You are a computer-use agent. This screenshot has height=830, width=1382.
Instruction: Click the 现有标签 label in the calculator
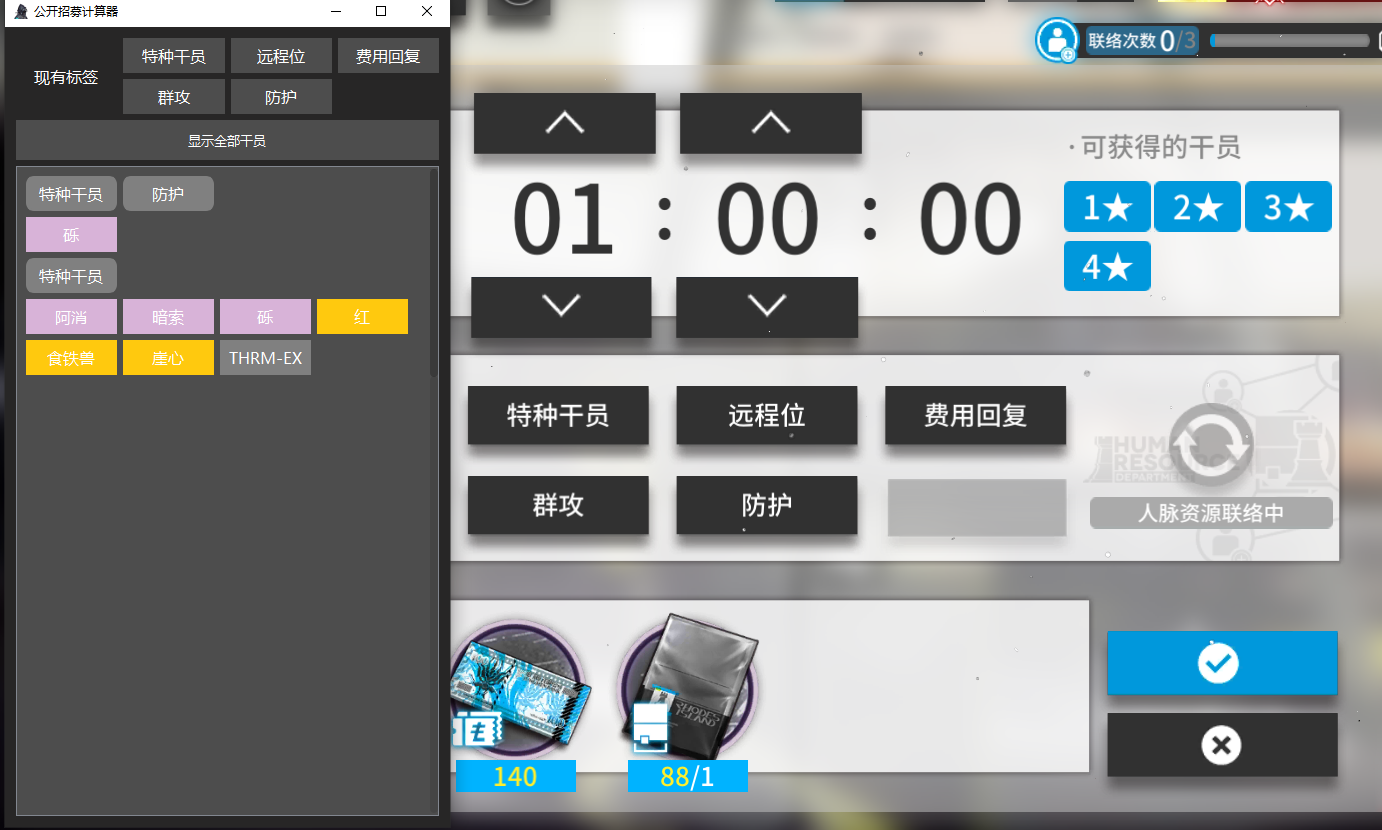pos(66,77)
